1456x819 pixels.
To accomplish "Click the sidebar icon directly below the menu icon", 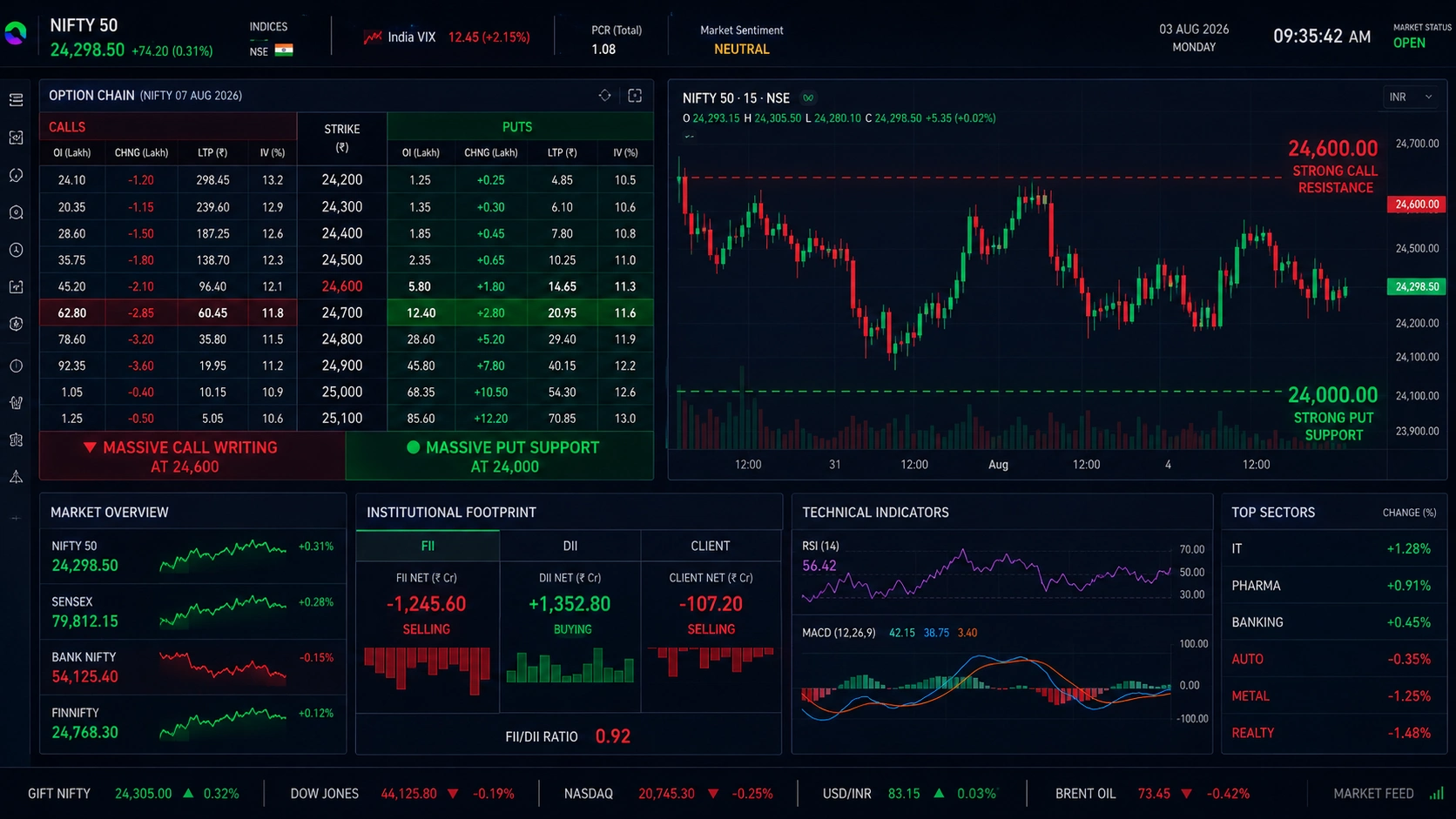I will pyautogui.click(x=16, y=138).
